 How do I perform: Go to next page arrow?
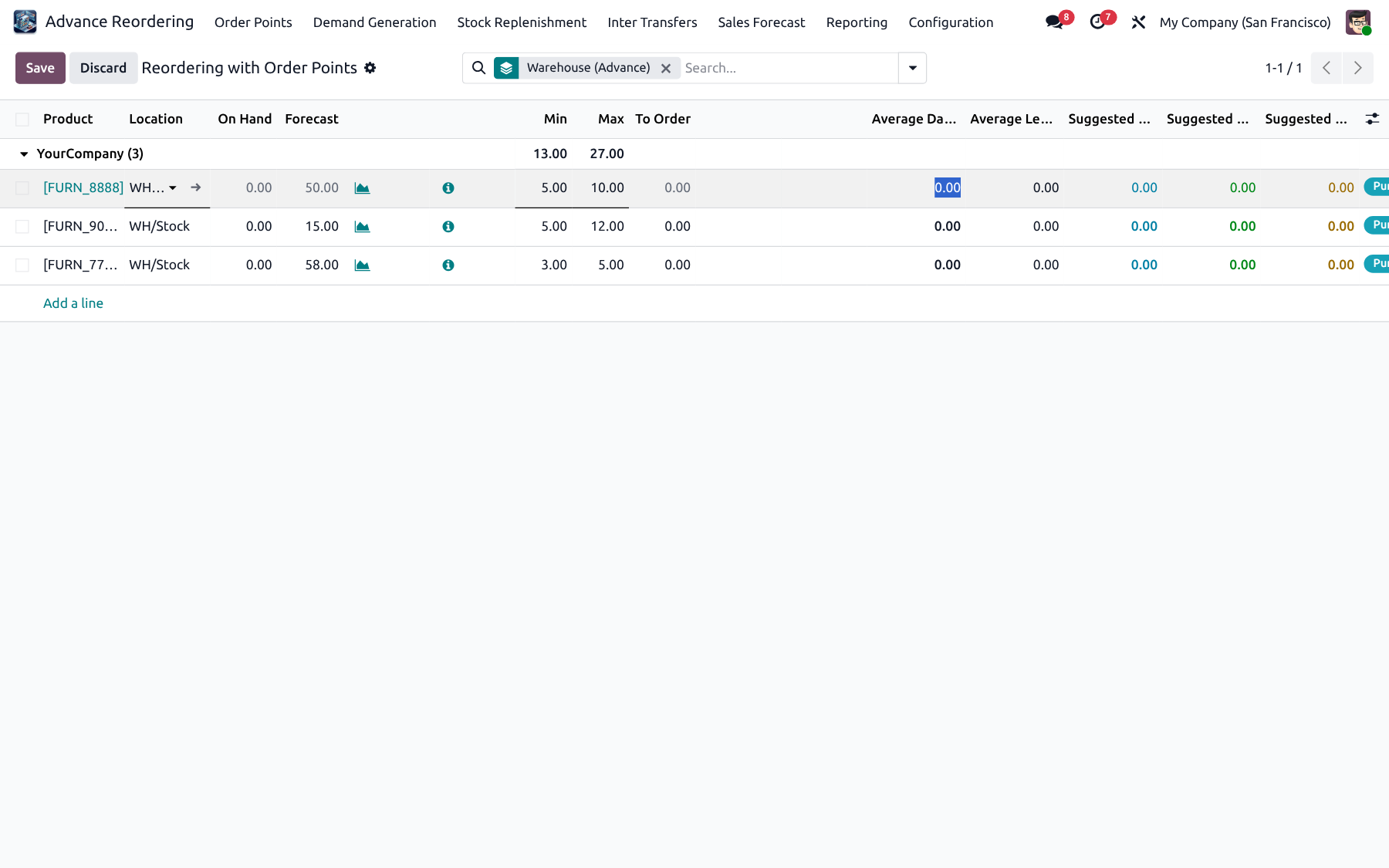point(1358,68)
